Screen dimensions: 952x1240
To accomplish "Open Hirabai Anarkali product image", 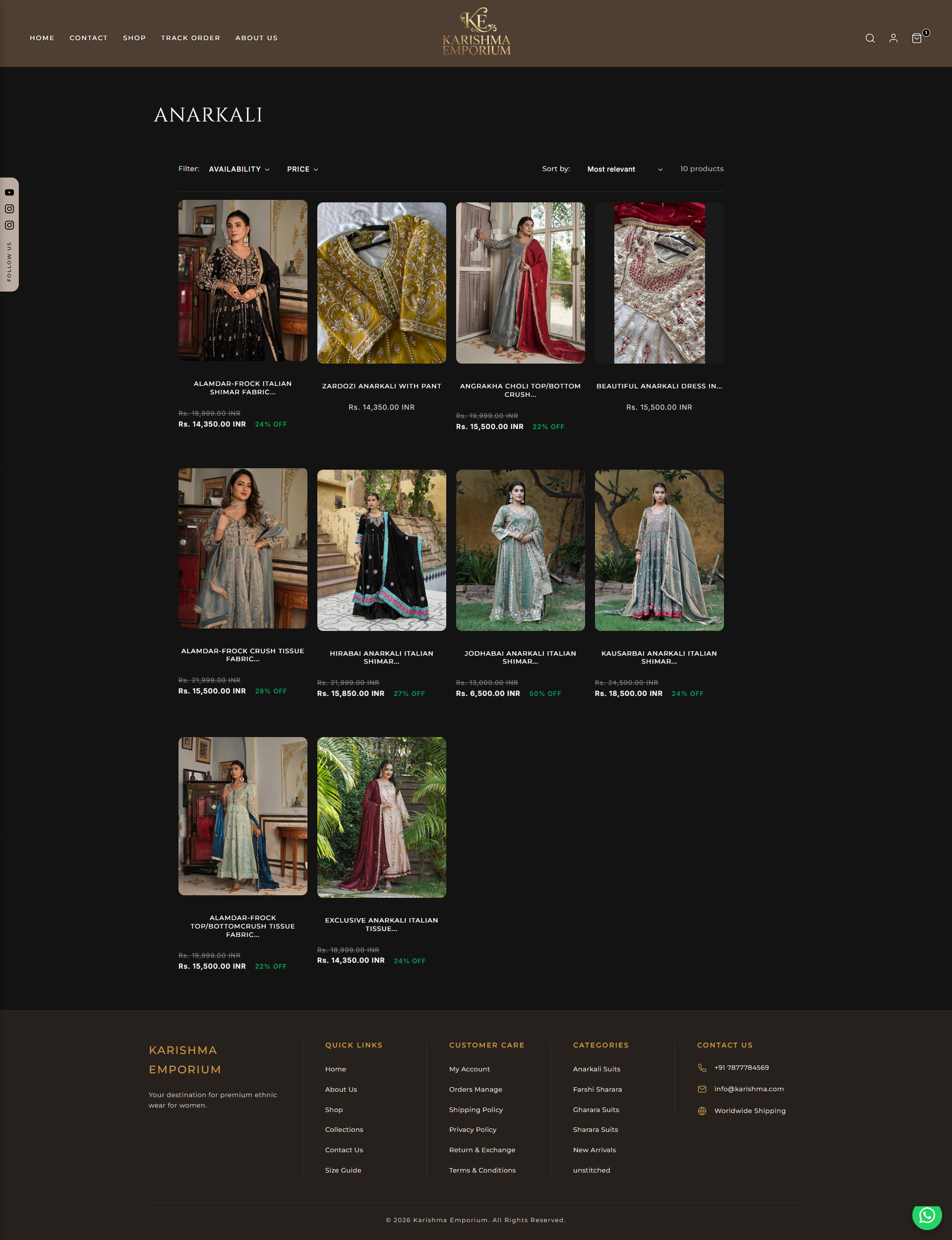I will (381, 550).
